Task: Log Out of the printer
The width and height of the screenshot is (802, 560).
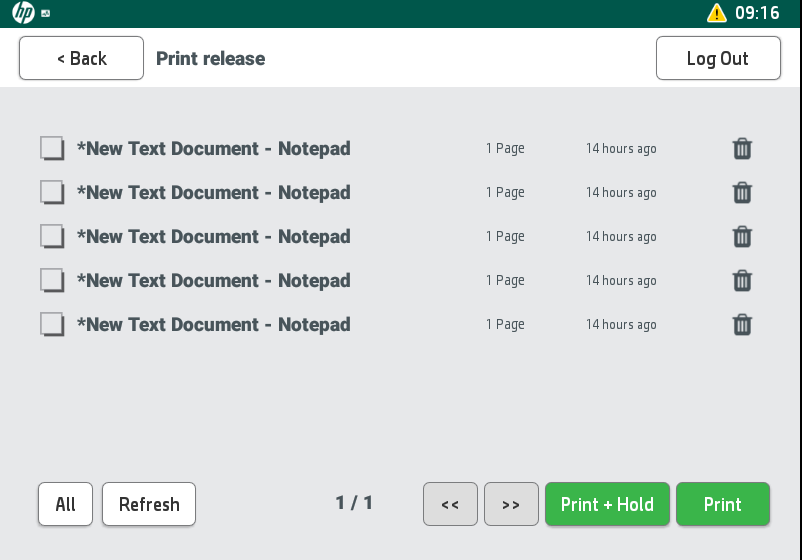Action: [x=717, y=58]
